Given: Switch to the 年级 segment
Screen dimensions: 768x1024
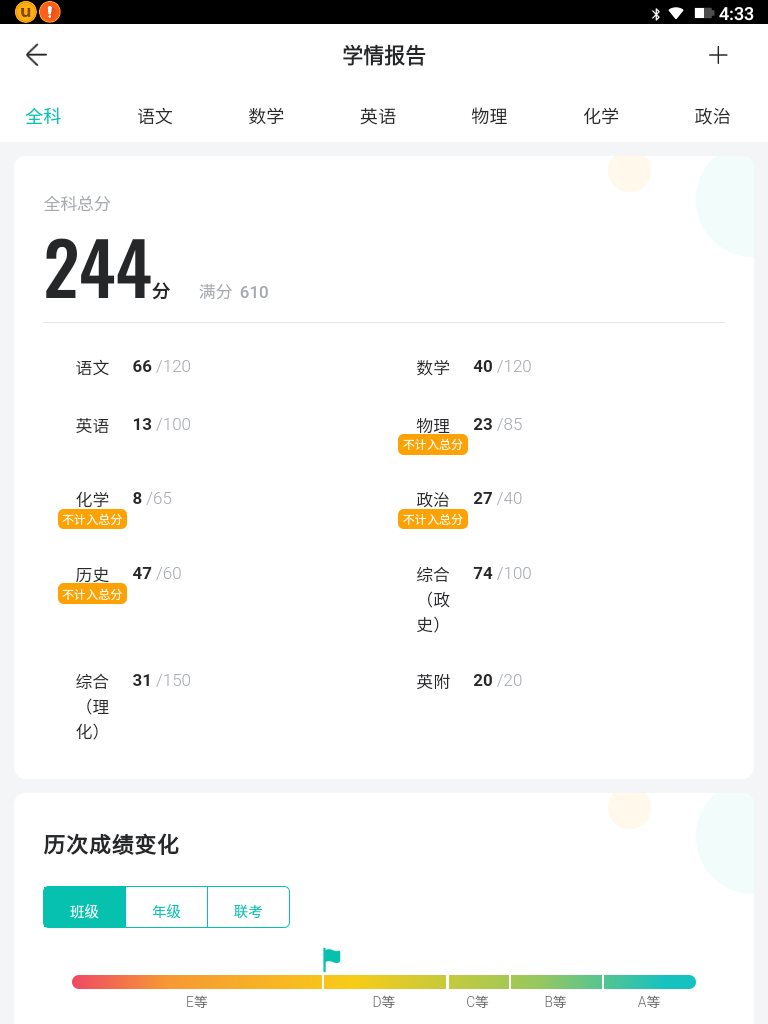Looking at the screenshot, I should (x=167, y=908).
